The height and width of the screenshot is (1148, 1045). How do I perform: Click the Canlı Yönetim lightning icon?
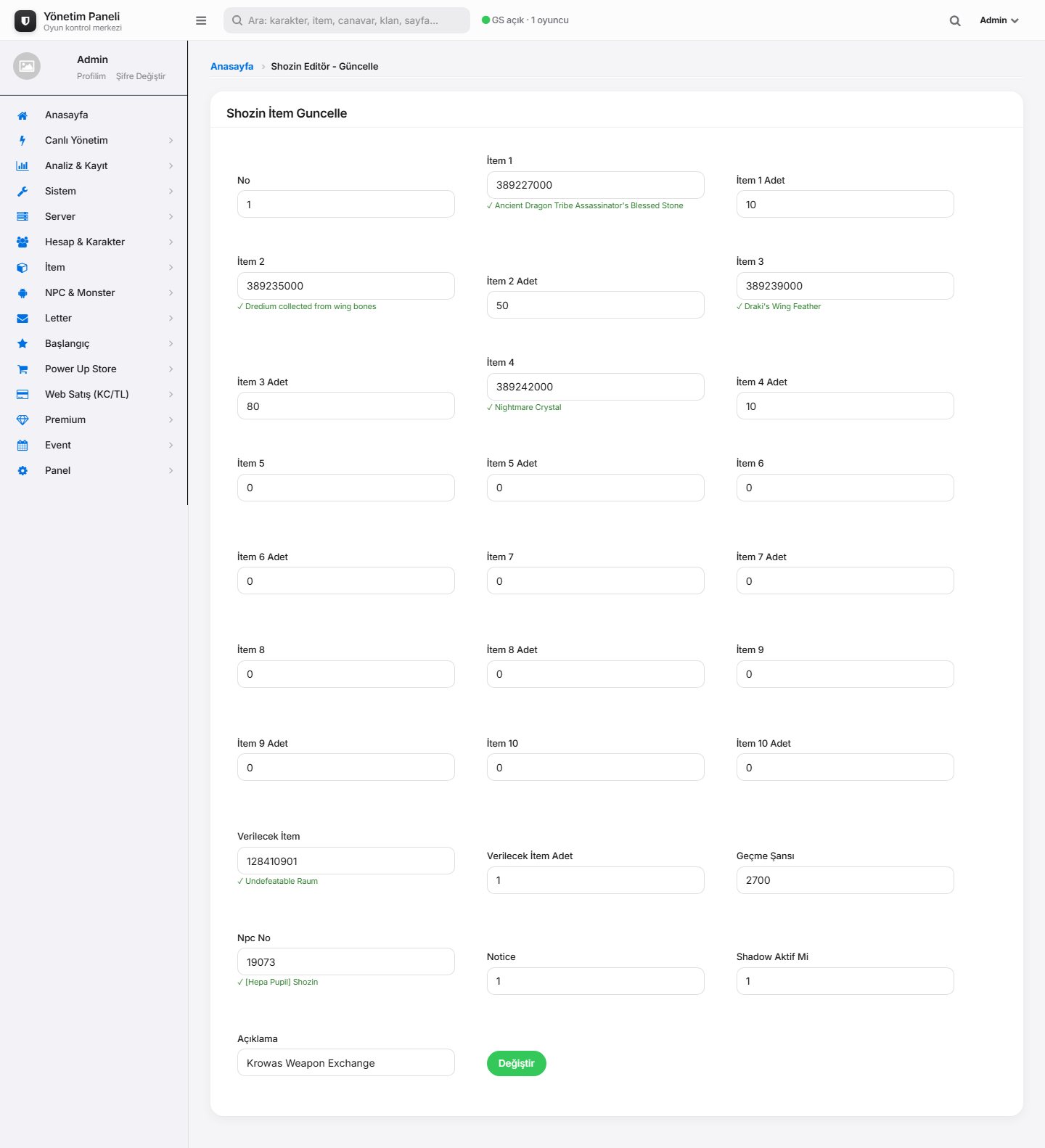coord(22,141)
